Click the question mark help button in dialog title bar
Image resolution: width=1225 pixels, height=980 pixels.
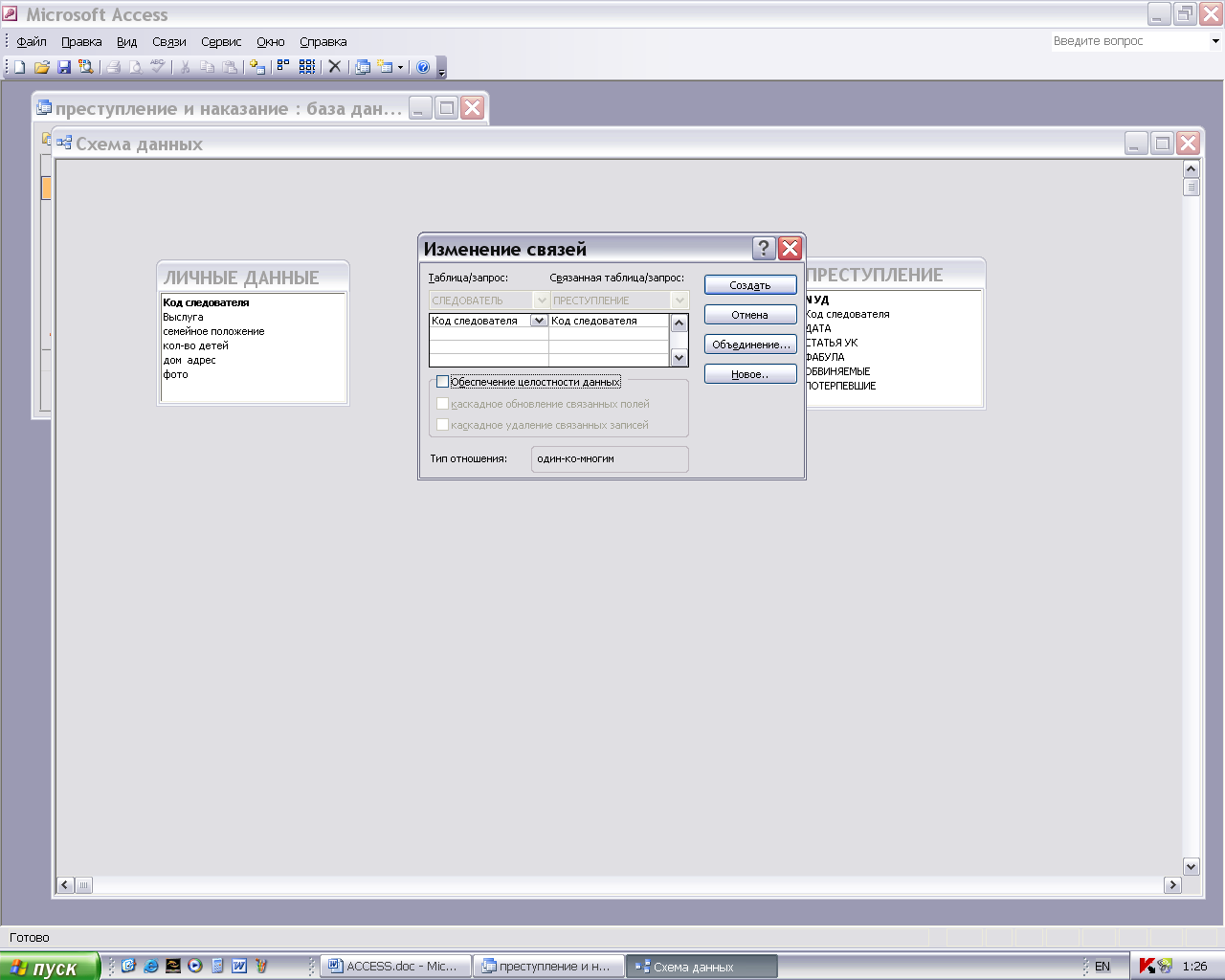pyautogui.click(x=764, y=249)
